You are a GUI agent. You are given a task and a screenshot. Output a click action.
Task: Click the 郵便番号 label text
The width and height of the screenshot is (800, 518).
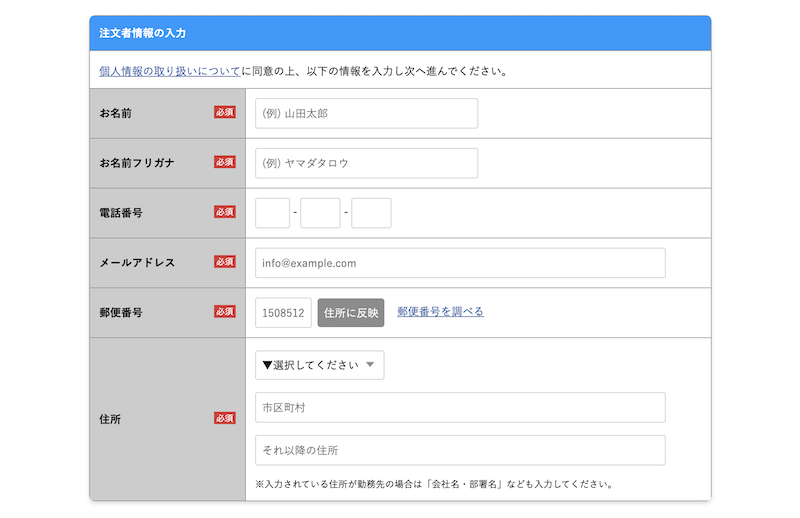coord(121,313)
